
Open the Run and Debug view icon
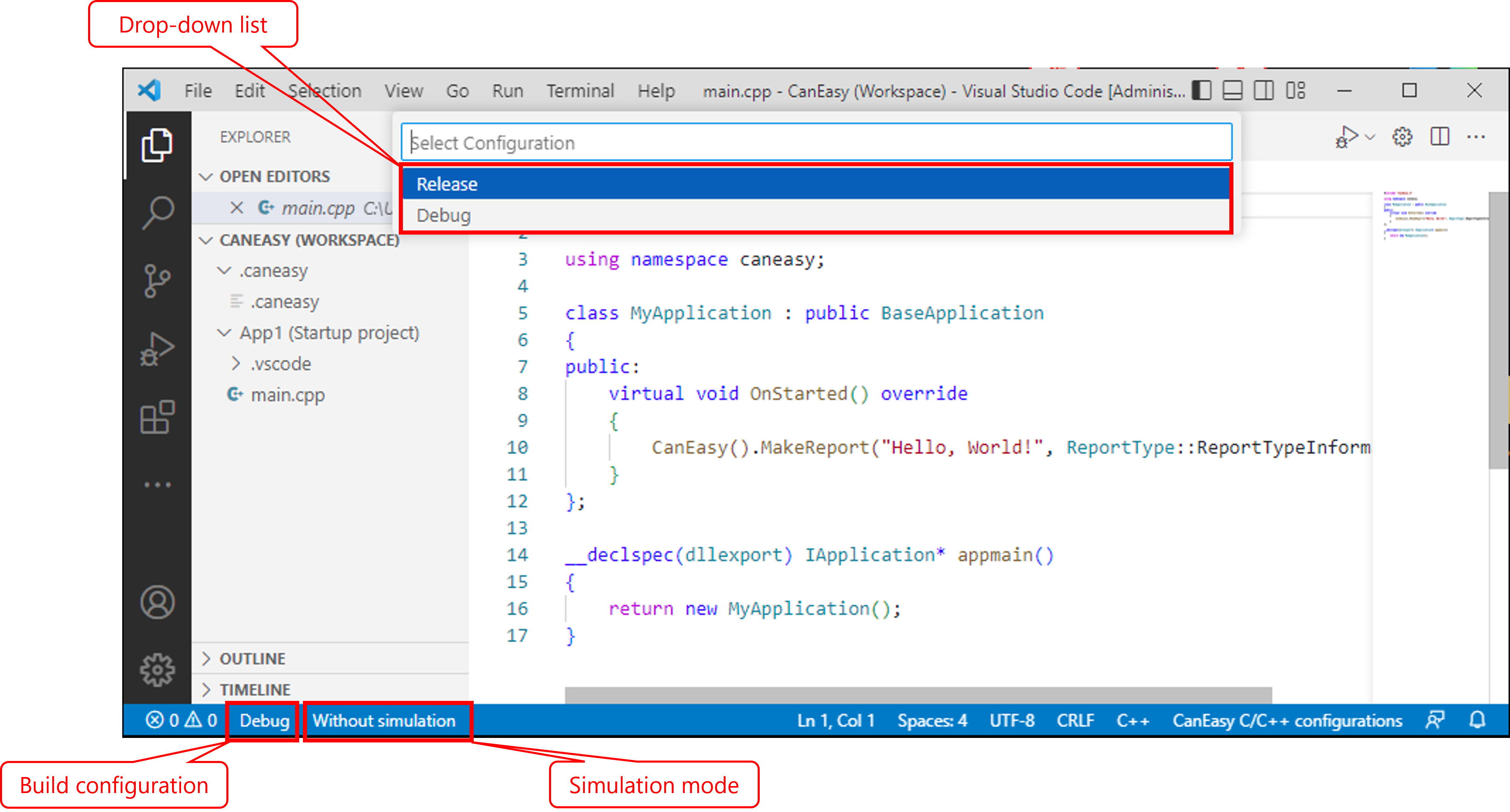156,349
